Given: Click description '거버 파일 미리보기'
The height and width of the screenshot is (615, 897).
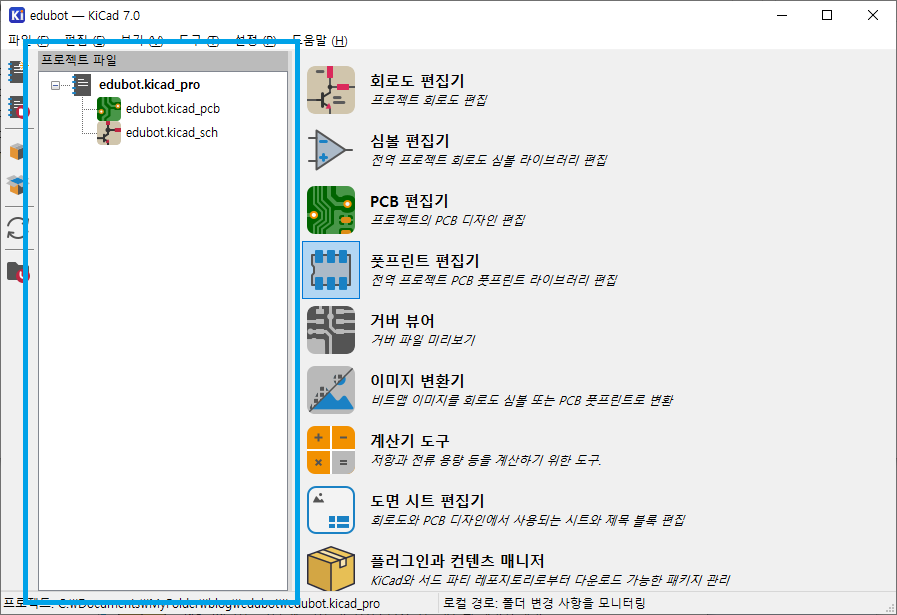Looking at the screenshot, I should (423, 340).
